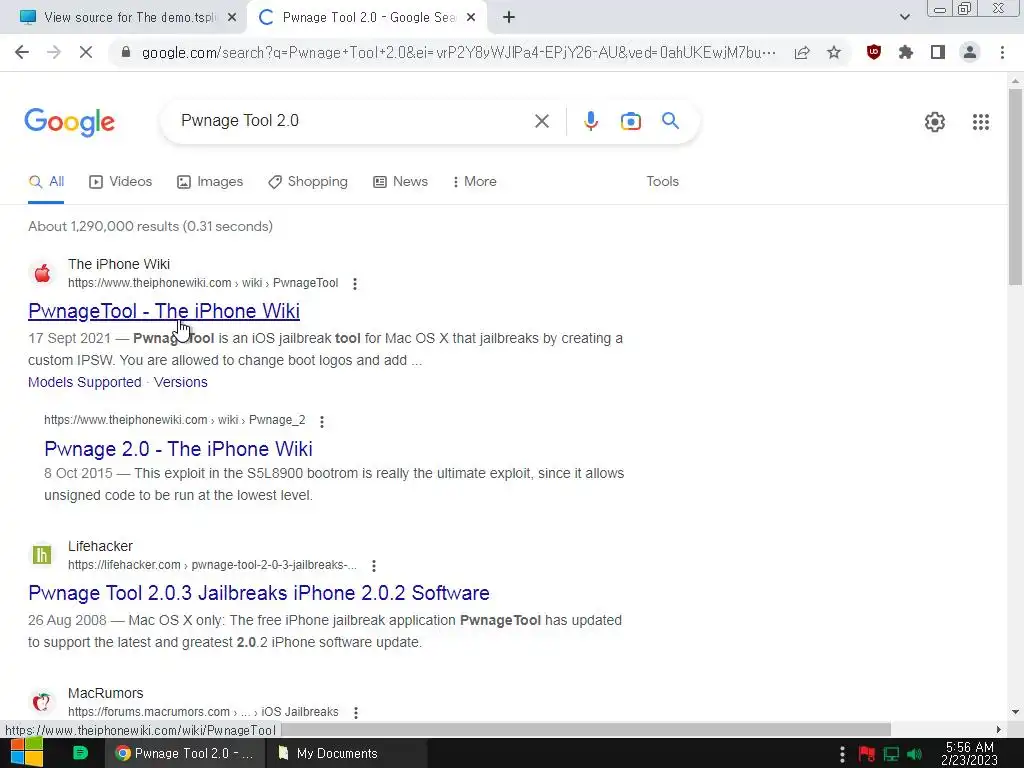Open Versions sitelink
The image size is (1024, 768).
[x=180, y=382]
